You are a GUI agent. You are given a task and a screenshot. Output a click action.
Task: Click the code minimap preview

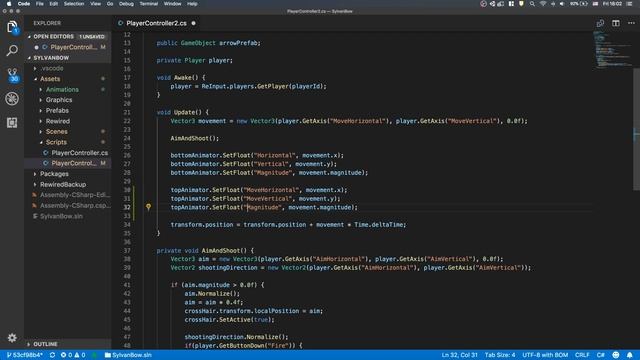612,49
